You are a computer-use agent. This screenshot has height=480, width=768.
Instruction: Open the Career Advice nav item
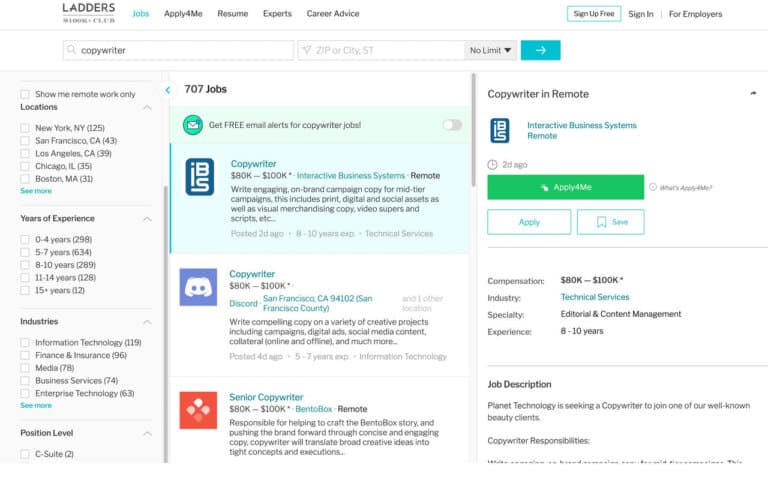[x=333, y=14]
